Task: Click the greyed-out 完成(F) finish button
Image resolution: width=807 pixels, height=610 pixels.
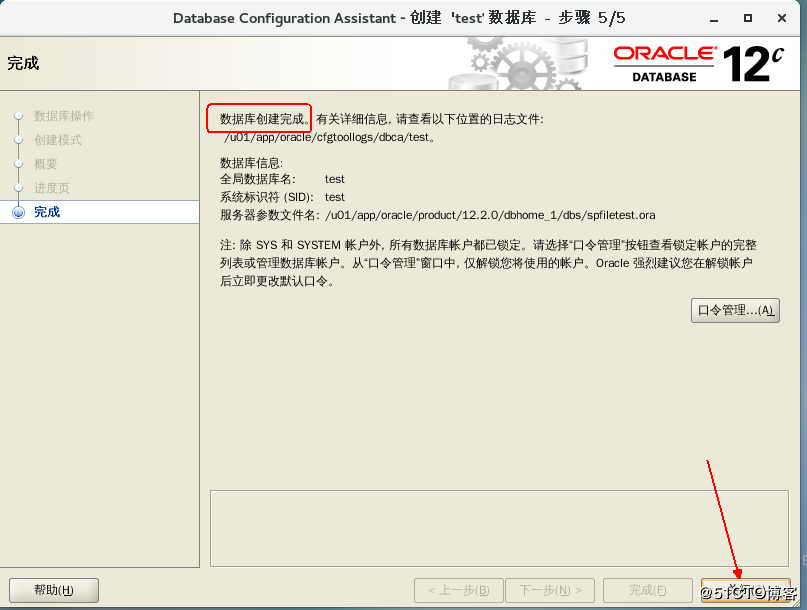Action: click(647, 590)
